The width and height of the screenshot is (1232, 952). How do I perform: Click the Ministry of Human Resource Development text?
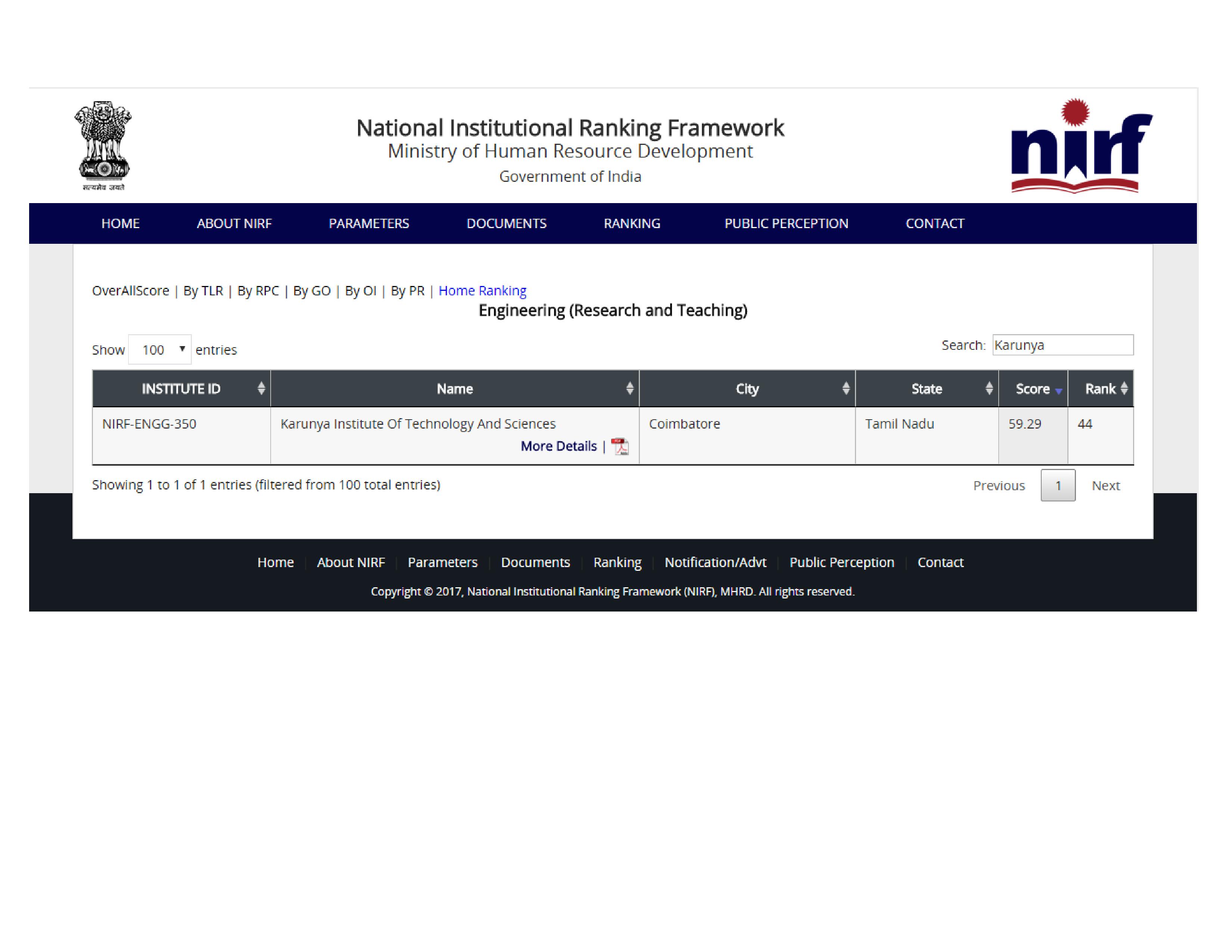click(x=570, y=151)
